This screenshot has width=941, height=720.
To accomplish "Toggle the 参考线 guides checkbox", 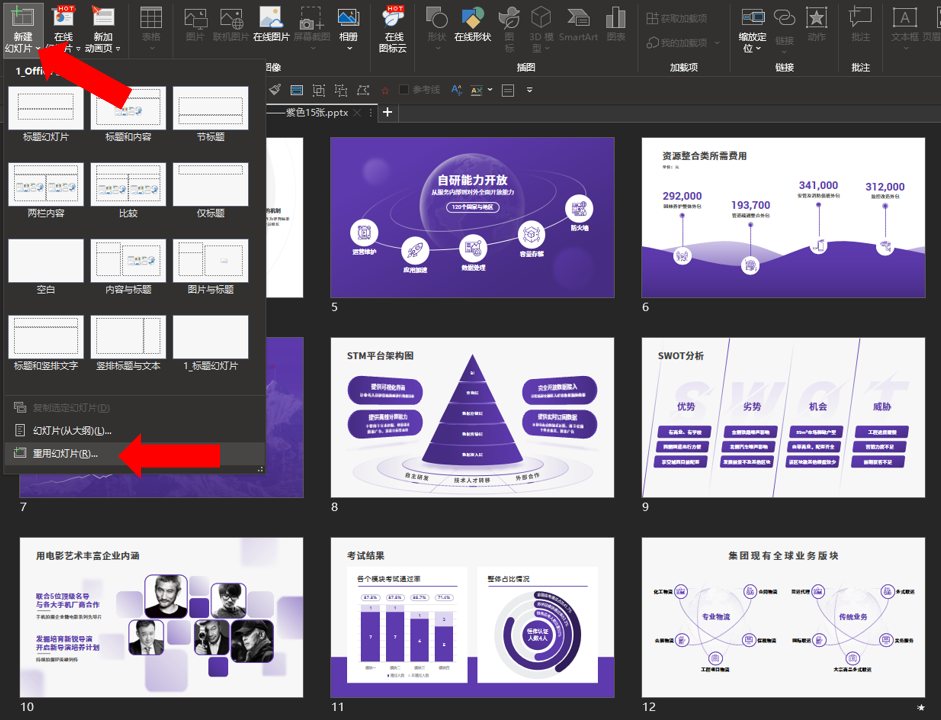I will 404,90.
